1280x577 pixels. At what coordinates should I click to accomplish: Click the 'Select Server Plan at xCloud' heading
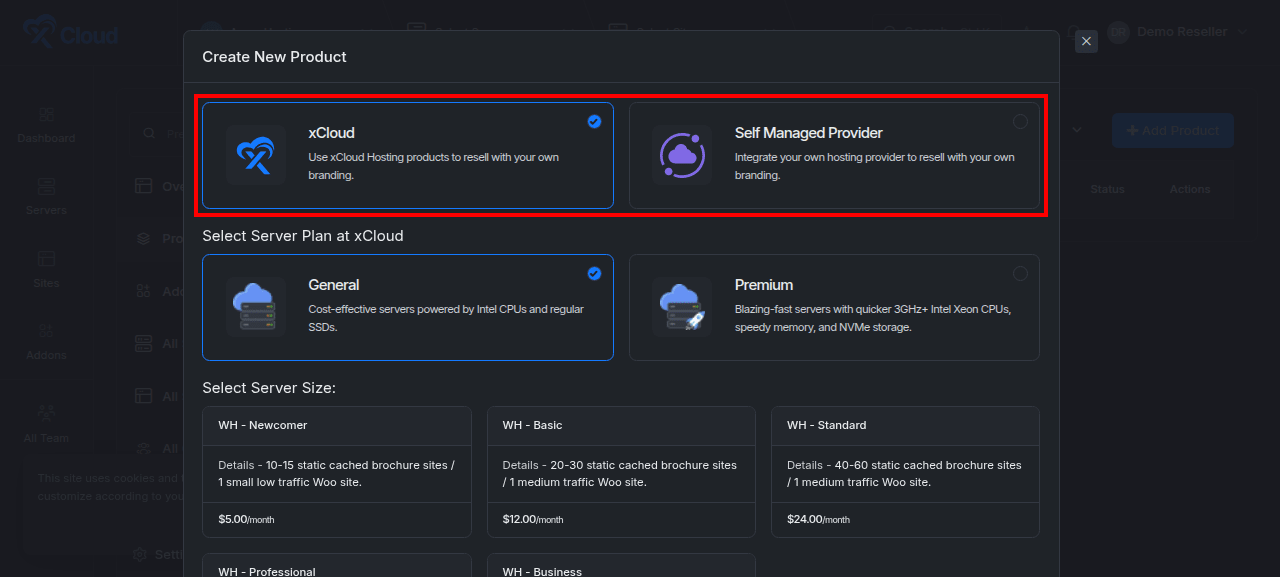click(x=303, y=237)
